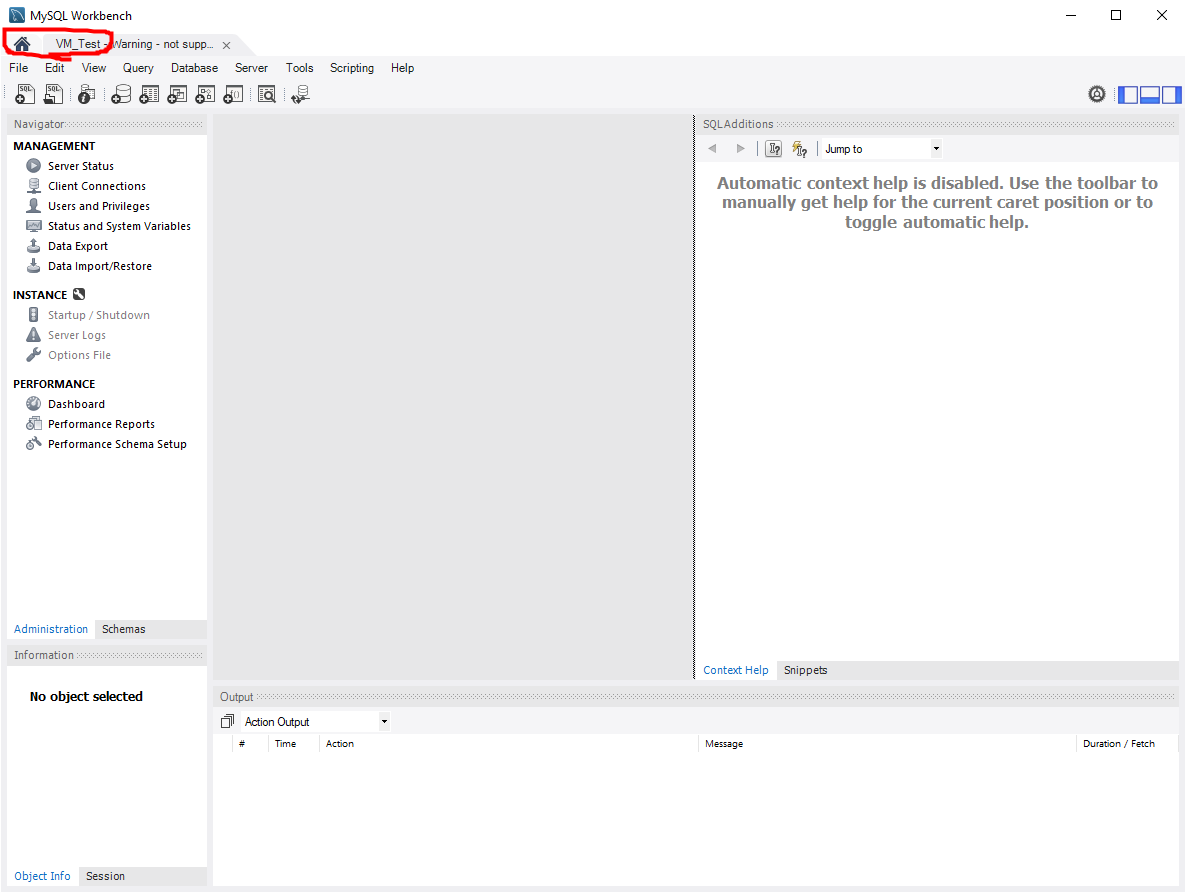Open the Server menu
Viewport: 1186px width, 893px height.
(251, 68)
